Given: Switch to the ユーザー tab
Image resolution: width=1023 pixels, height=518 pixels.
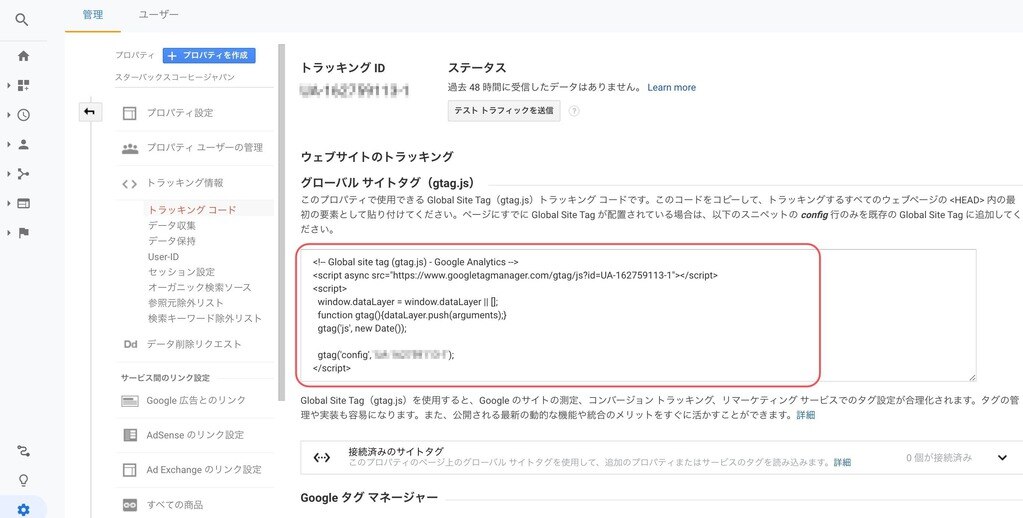Looking at the screenshot, I should (158, 15).
